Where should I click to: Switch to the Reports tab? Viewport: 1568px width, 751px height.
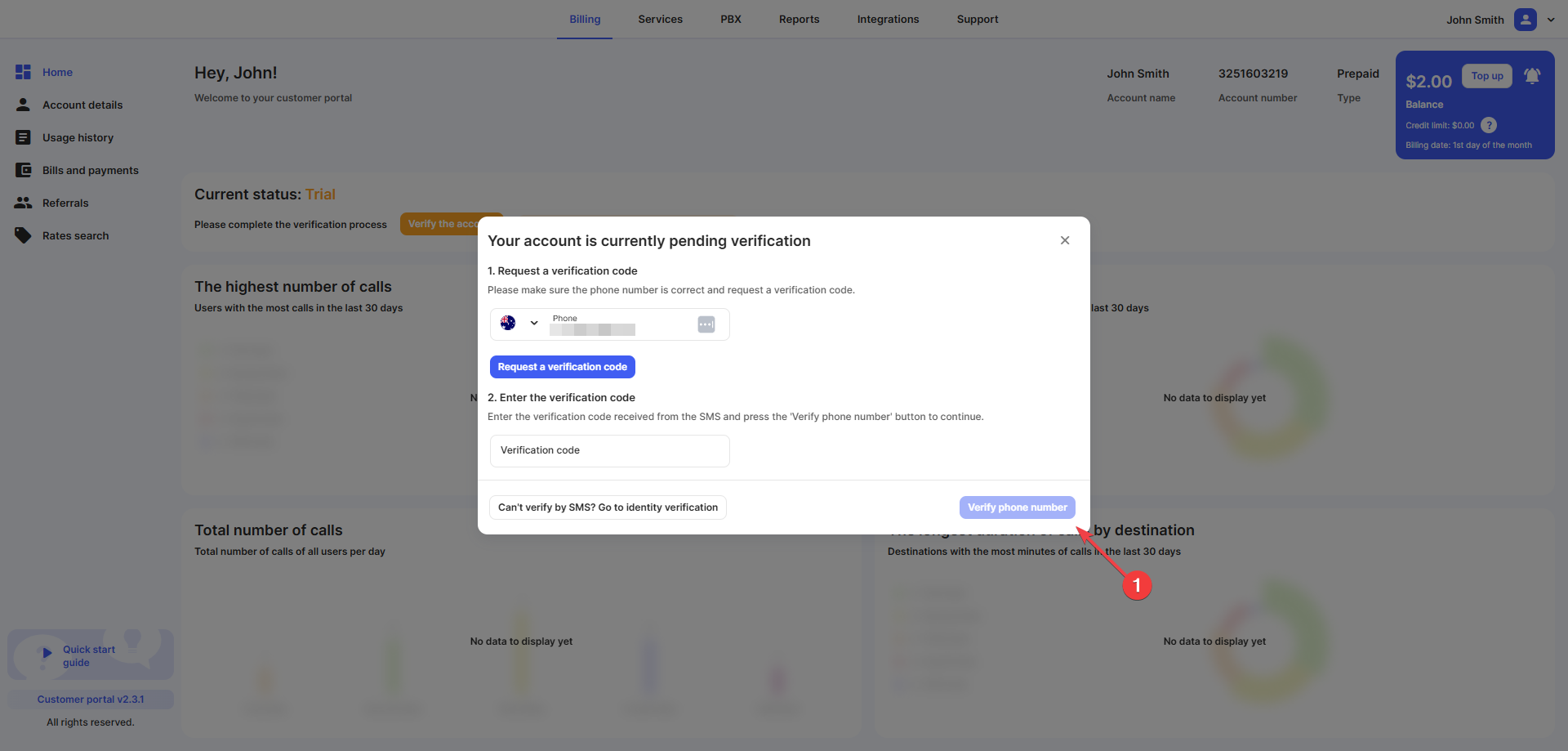[x=799, y=20]
